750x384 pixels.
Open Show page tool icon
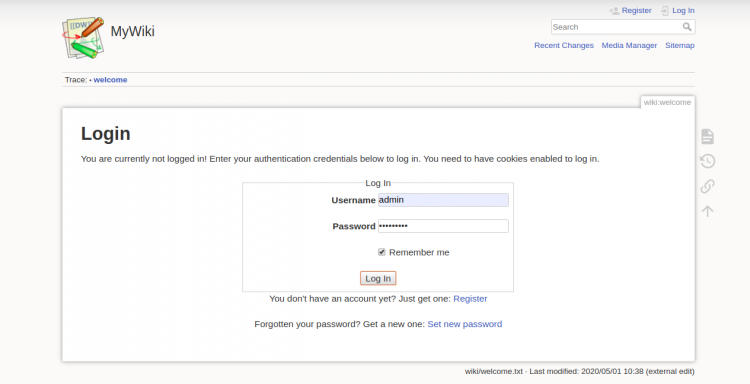click(707, 136)
